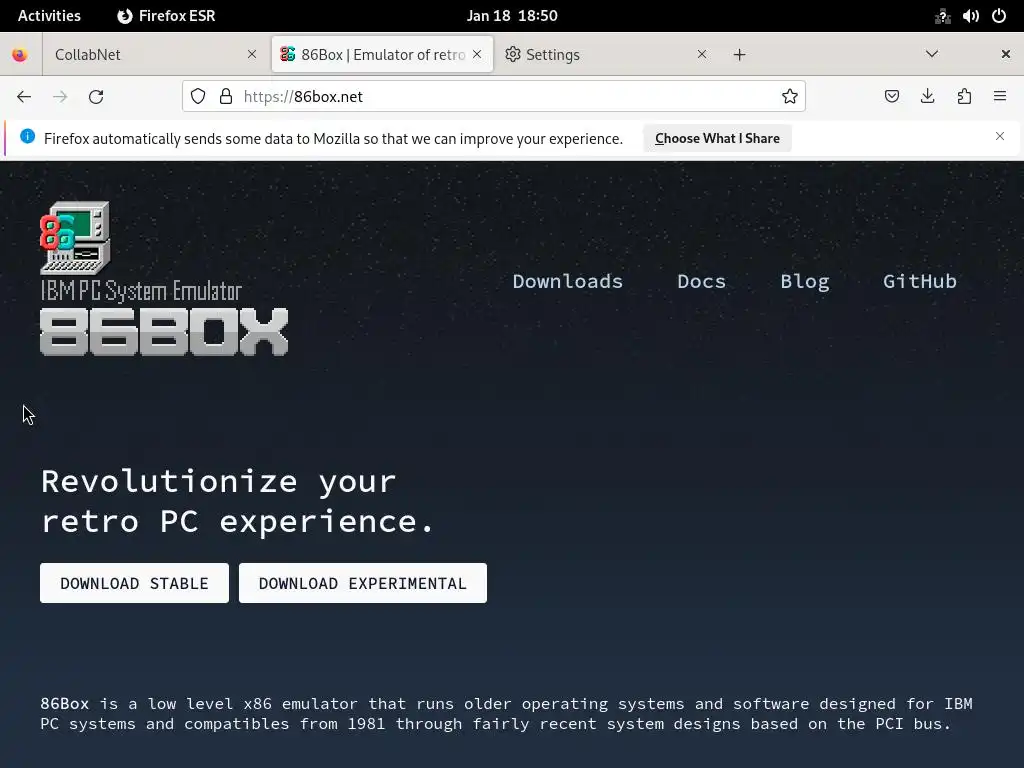The width and height of the screenshot is (1024, 768).
Task: Click the Choose What I Share button
Action: [x=717, y=138]
